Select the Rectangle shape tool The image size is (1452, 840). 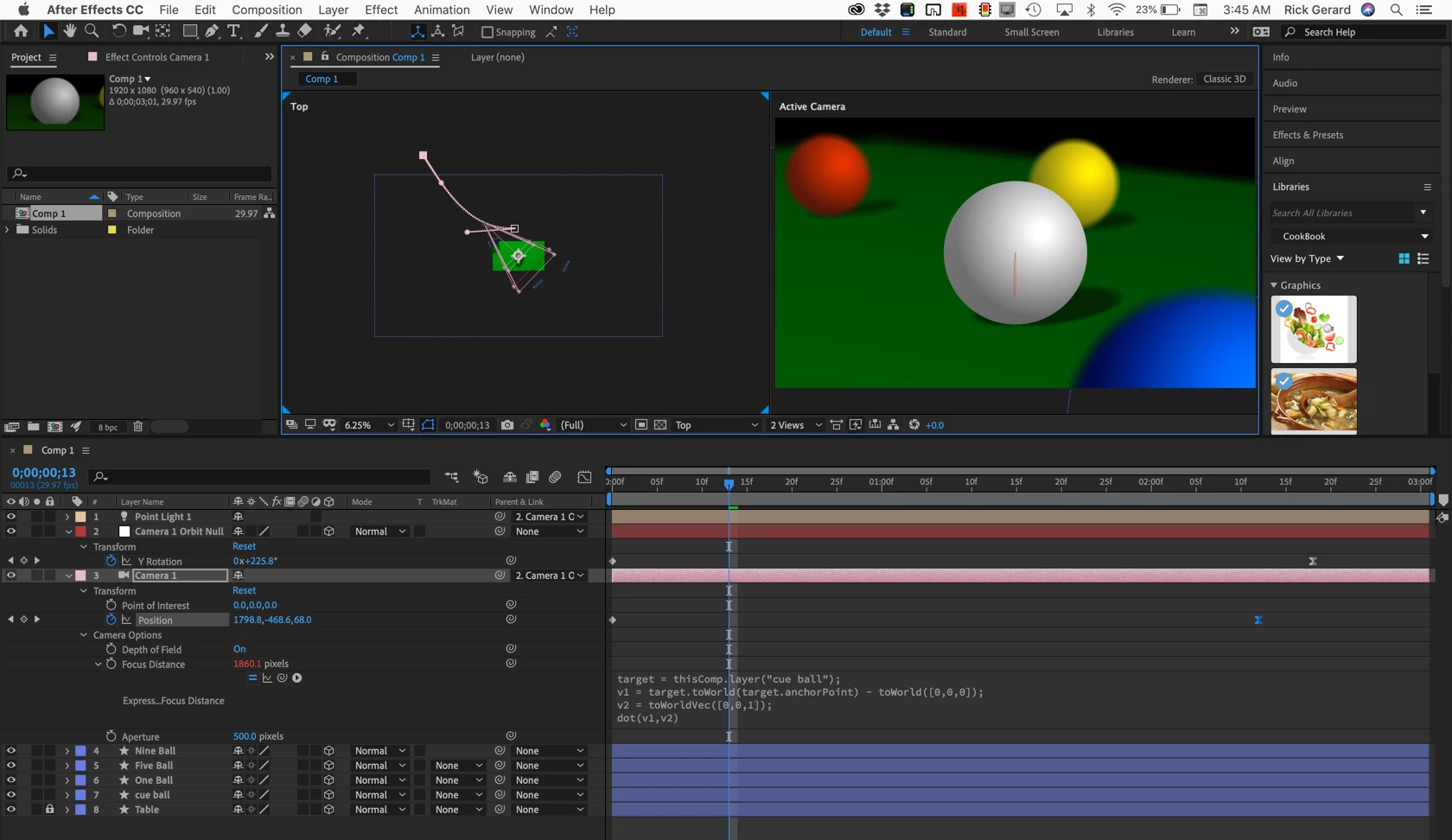click(189, 31)
